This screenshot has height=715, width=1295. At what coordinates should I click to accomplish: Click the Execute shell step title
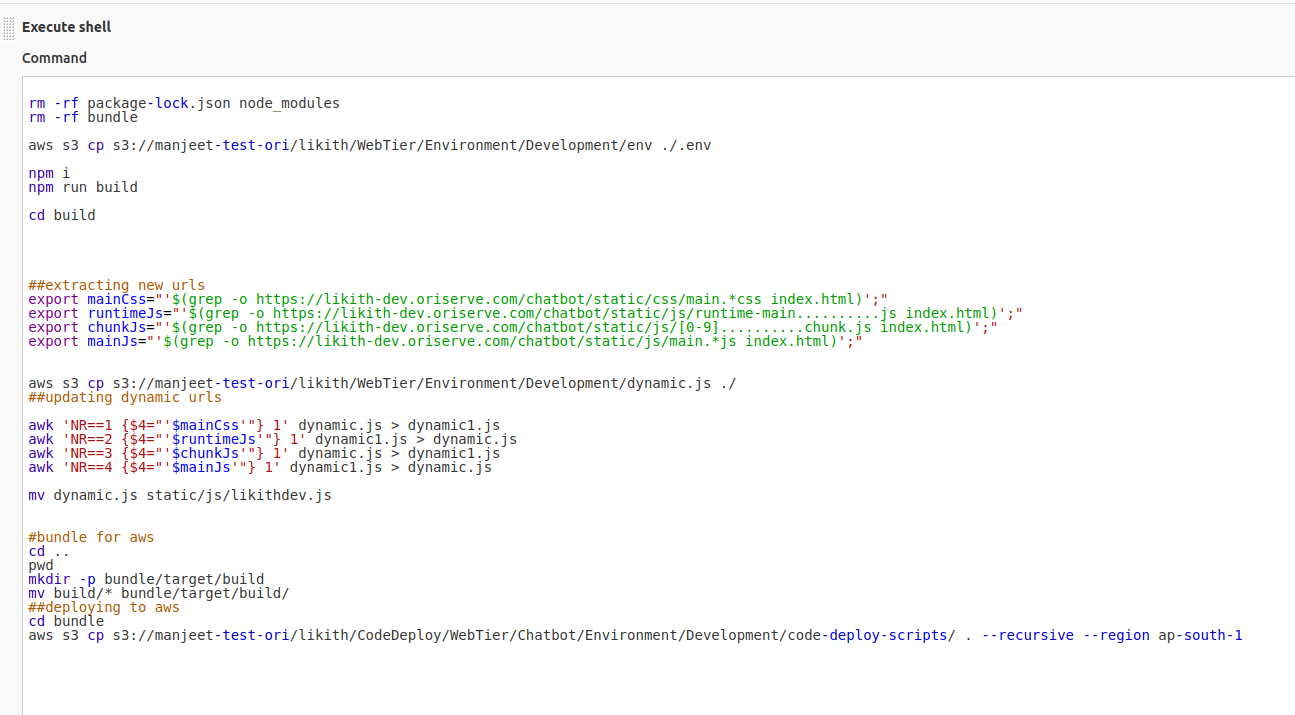pos(66,27)
